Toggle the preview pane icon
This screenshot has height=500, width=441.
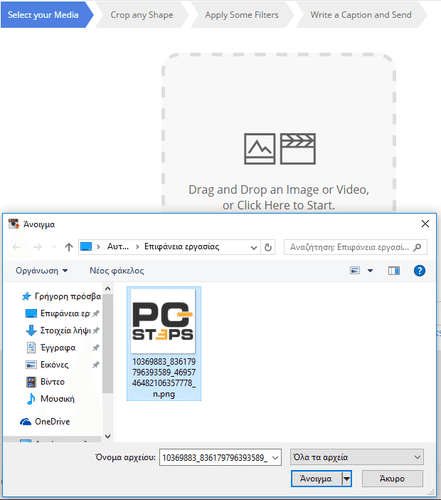pos(394,270)
